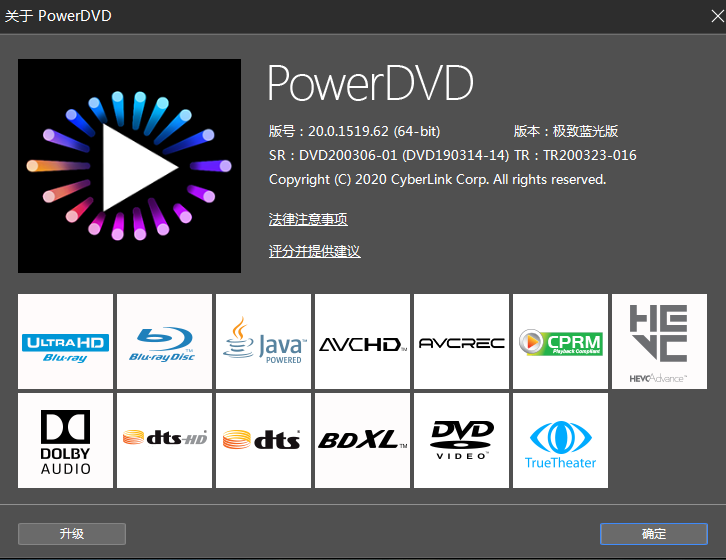Screen dimensions: 726x560
Task: Click the BDXL logo tile
Action: [363, 440]
